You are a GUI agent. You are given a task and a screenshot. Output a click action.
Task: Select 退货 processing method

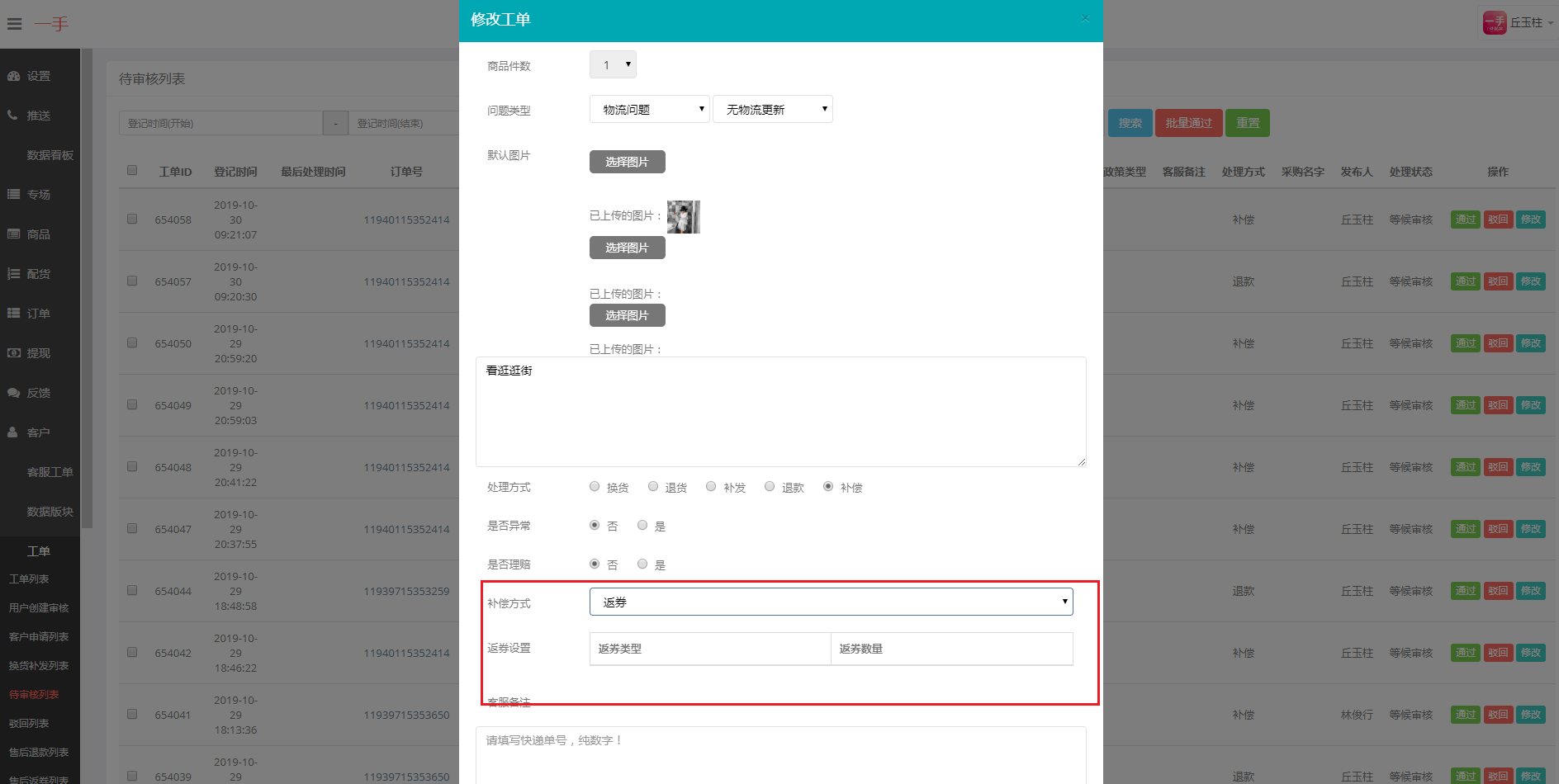coord(653,487)
